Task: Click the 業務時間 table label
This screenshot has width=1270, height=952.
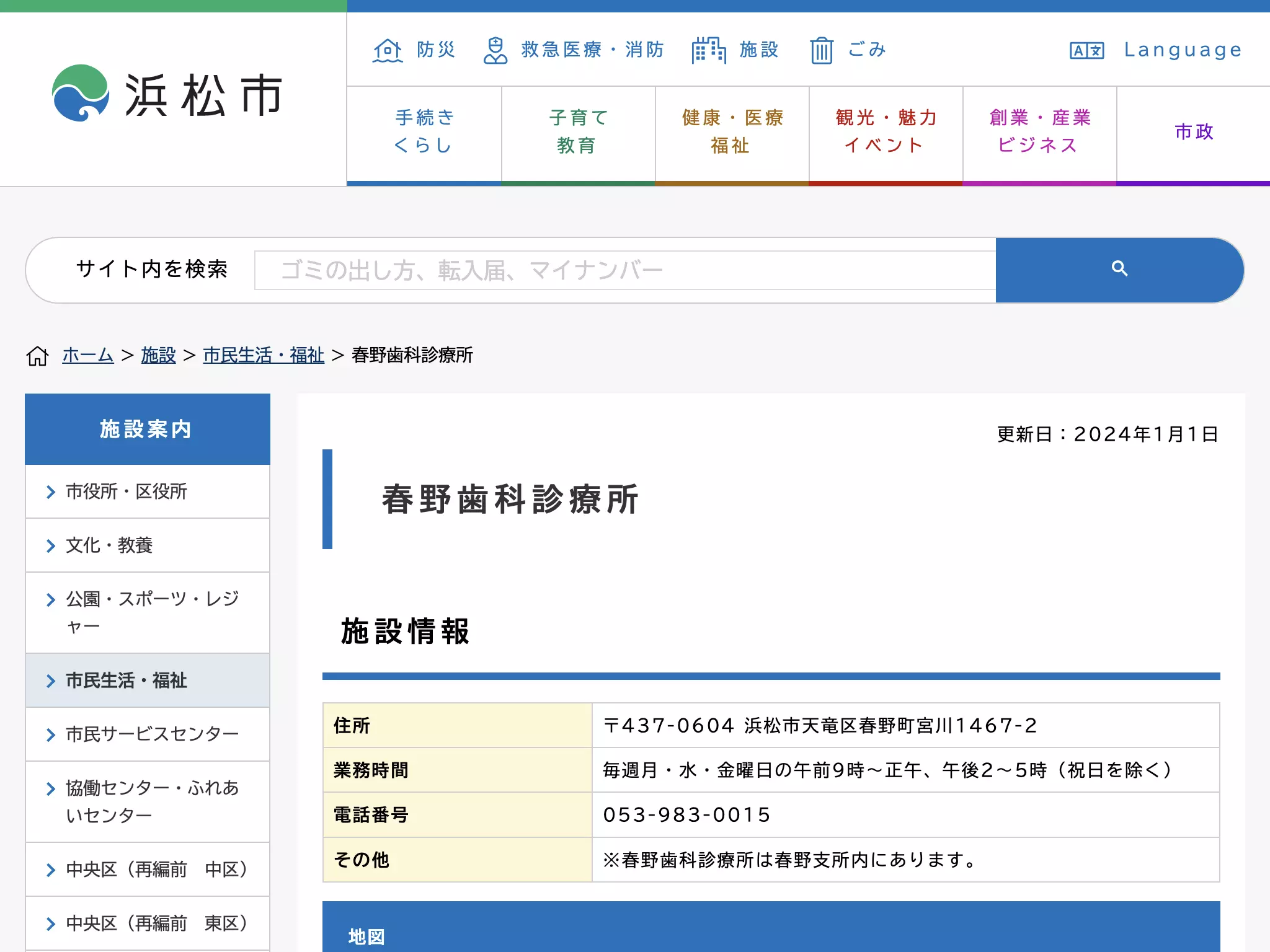Action: tap(371, 770)
